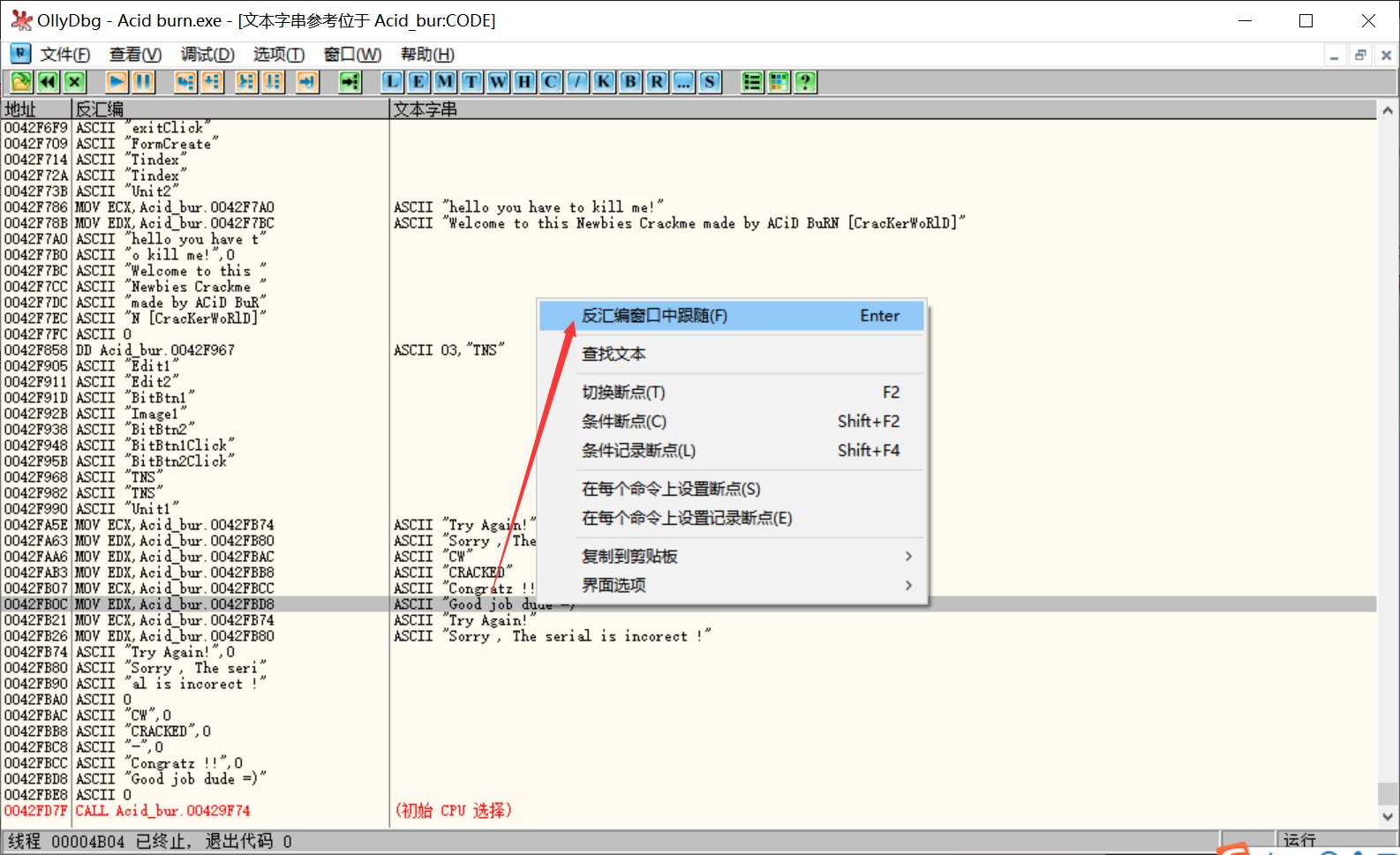
Task: Click the Trace into toolbar icon
Action: tap(246, 82)
